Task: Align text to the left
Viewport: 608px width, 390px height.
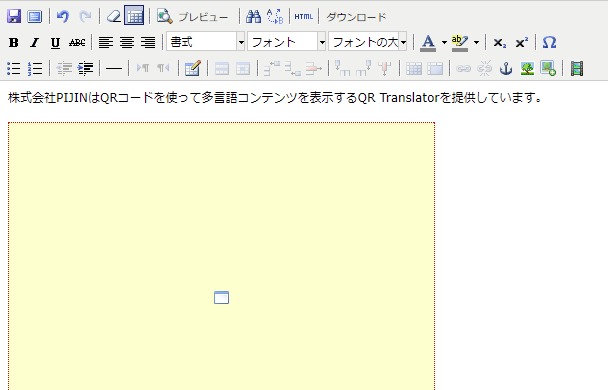Action: 105,42
